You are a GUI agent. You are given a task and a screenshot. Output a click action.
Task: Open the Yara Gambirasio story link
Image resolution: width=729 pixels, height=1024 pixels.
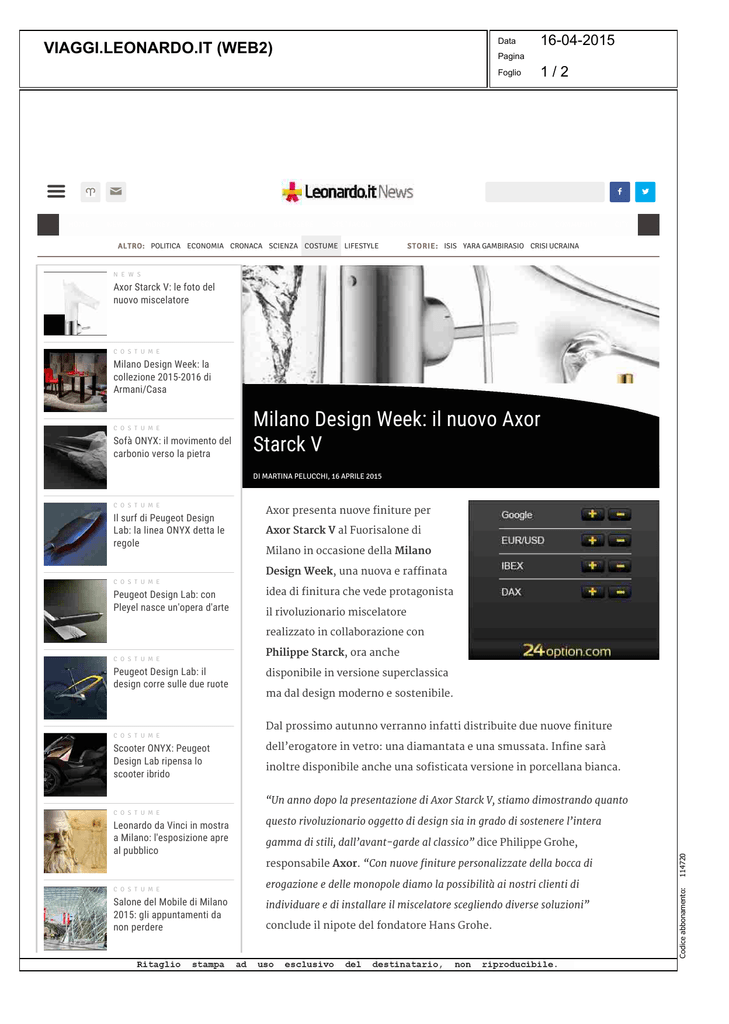(x=493, y=246)
